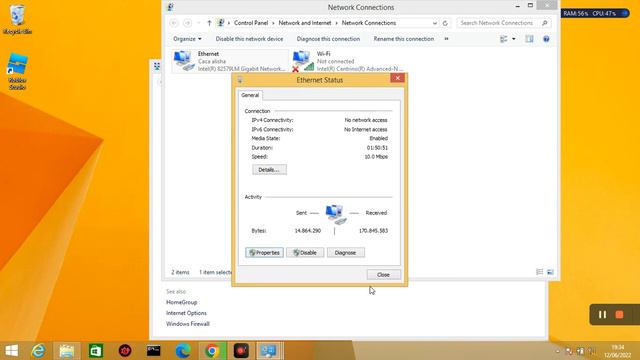Click Diagnose this connection

coord(328,39)
